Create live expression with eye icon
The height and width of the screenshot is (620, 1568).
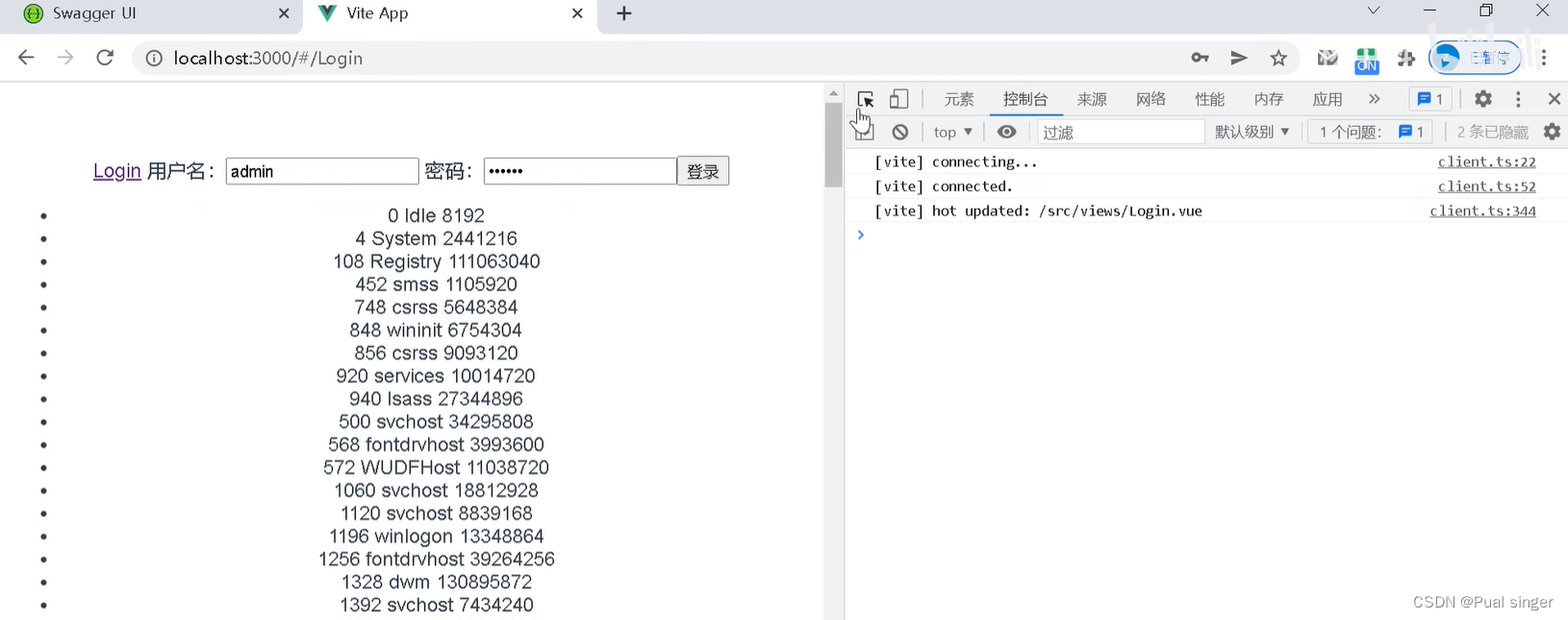pos(1006,132)
